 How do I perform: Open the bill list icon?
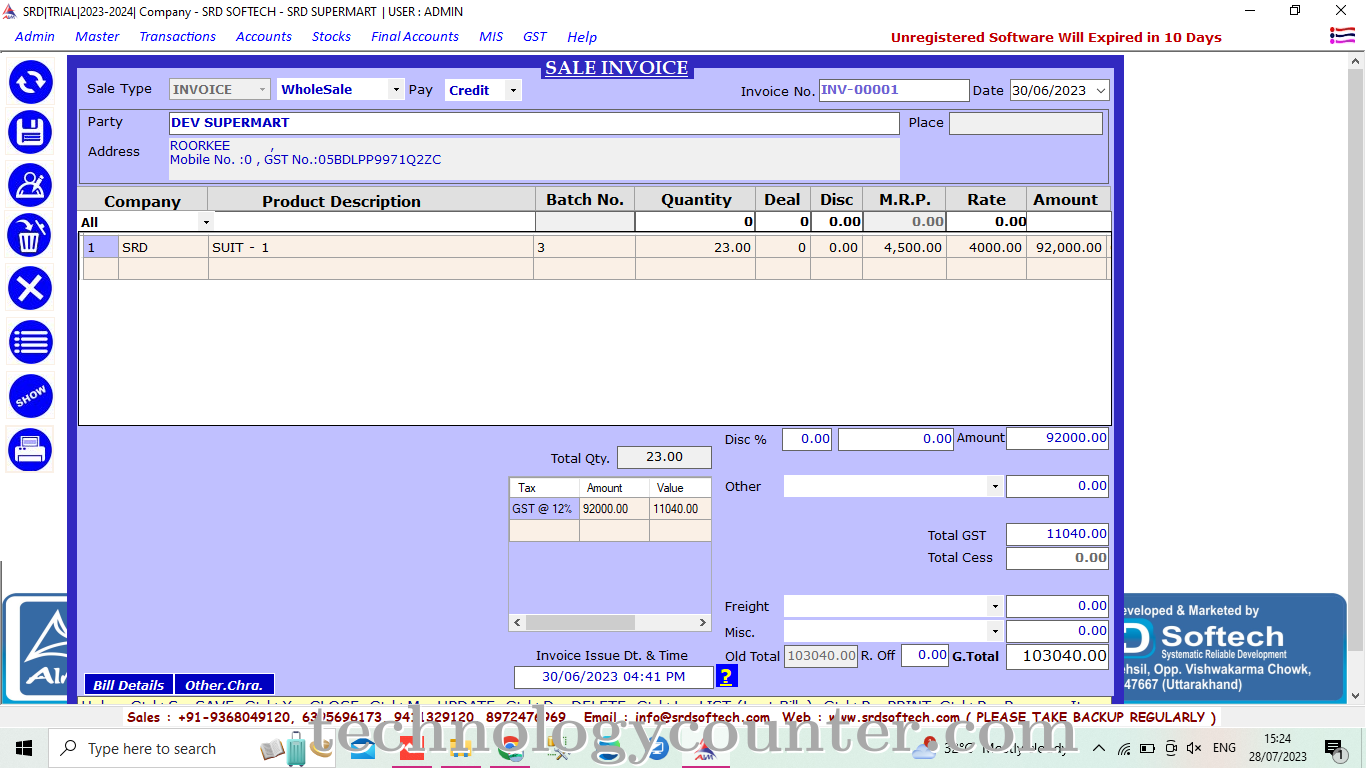point(31,343)
